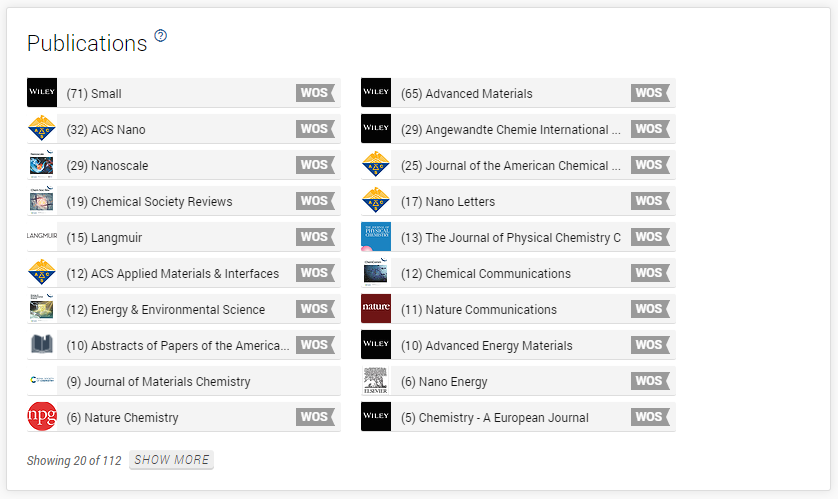
Task: Click the WOS badge for Chemical Society Reviews
Action: (315, 201)
